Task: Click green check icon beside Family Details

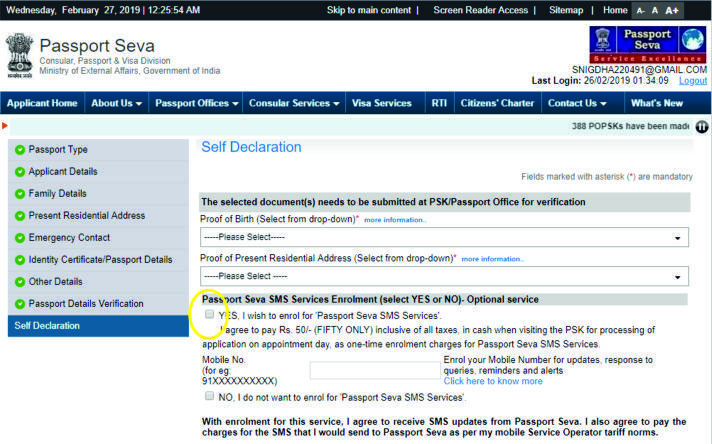Action: 20,194
